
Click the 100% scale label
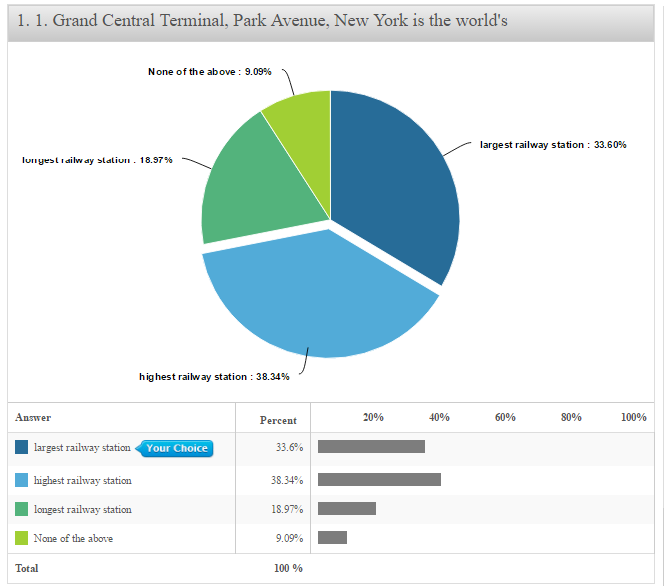634,417
